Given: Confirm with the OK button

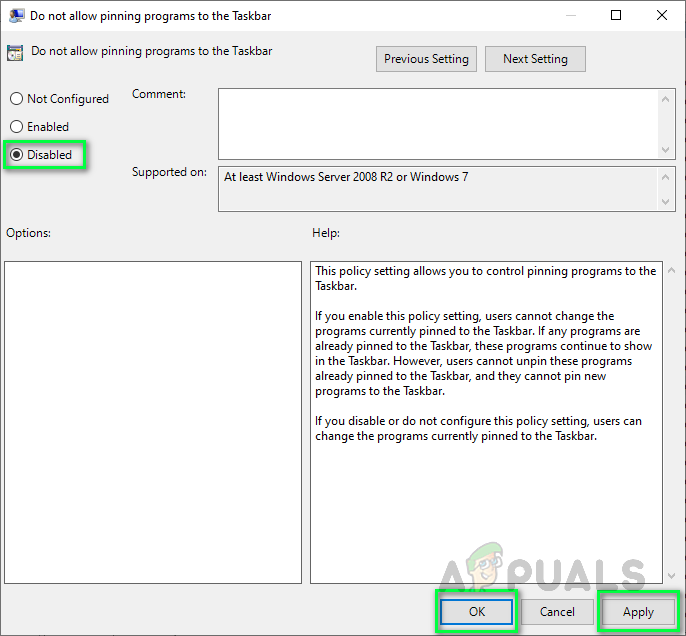Looking at the screenshot, I should (476, 612).
